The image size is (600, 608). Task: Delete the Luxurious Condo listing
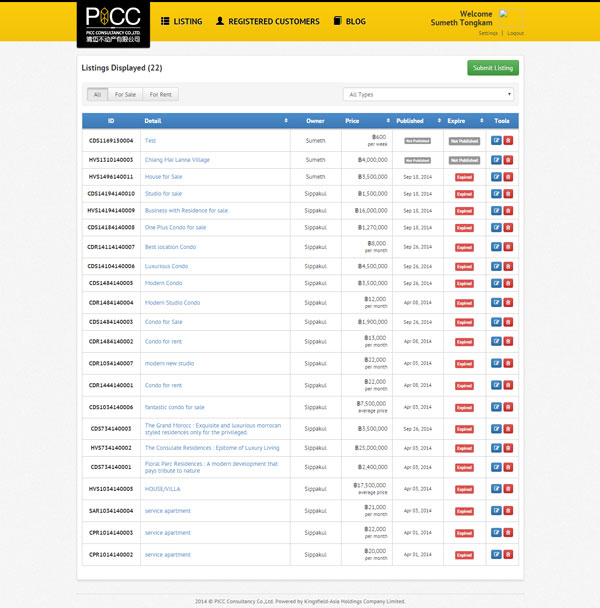point(508,266)
